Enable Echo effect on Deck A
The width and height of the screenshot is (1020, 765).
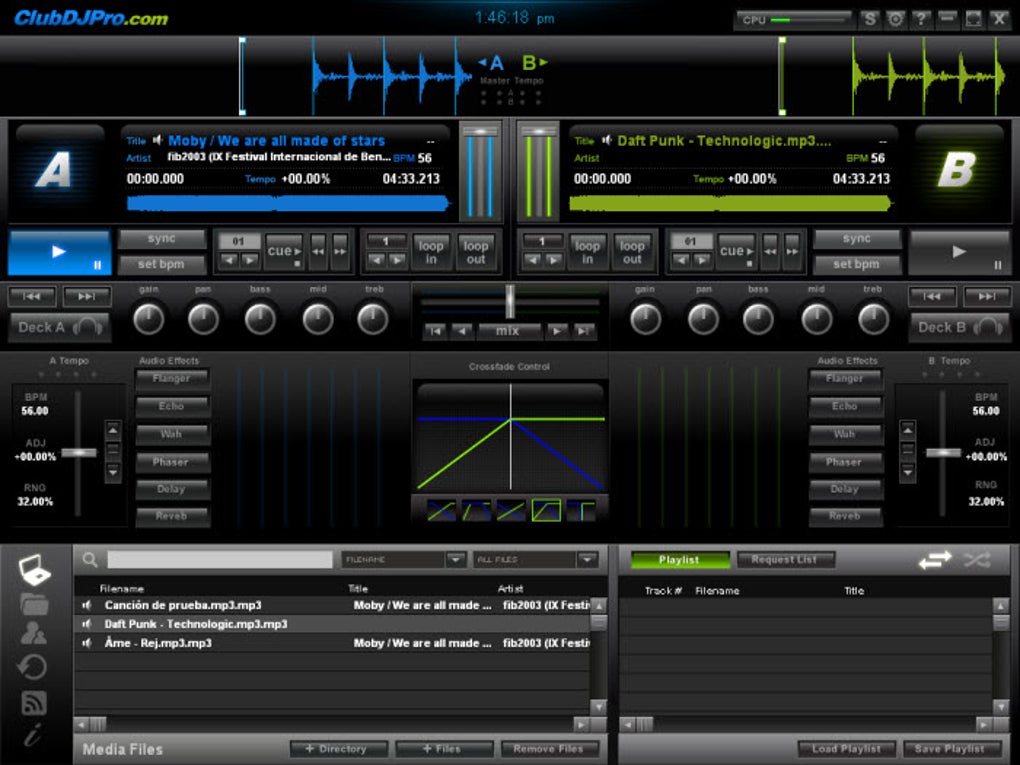pyautogui.click(x=172, y=406)
